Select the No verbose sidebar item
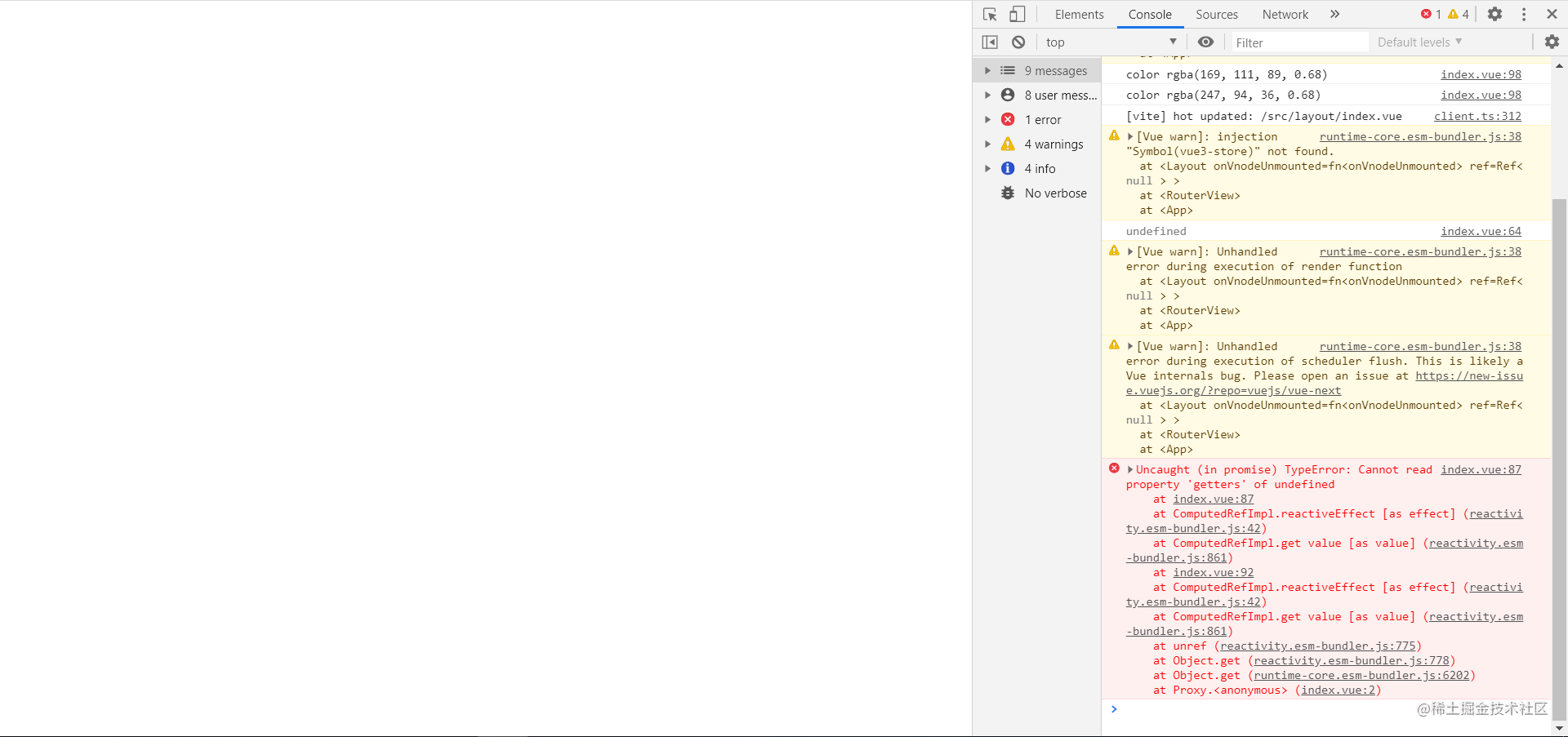This screenshot has width=1568, height=737. tap(1037, 193)
